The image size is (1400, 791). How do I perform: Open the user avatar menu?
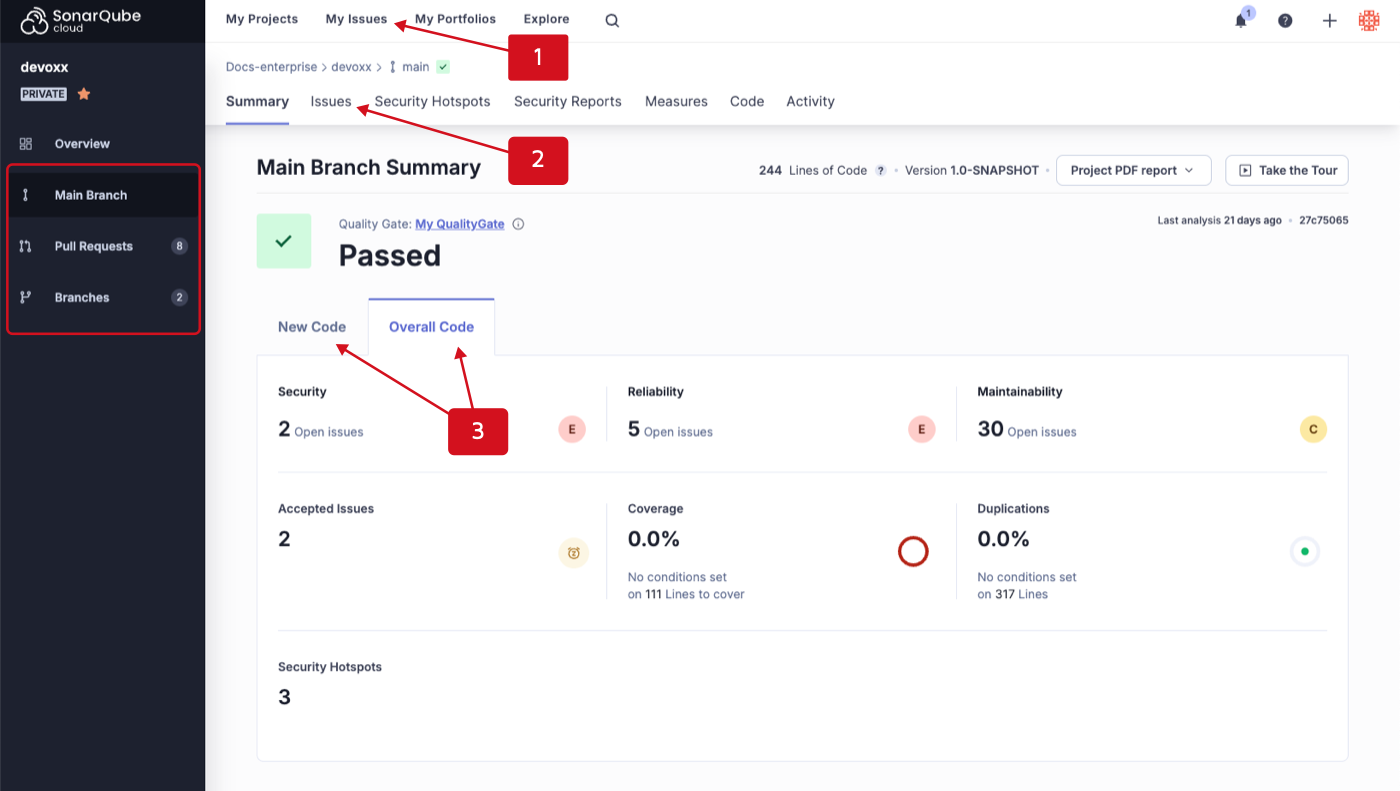tap(1369, 20)
